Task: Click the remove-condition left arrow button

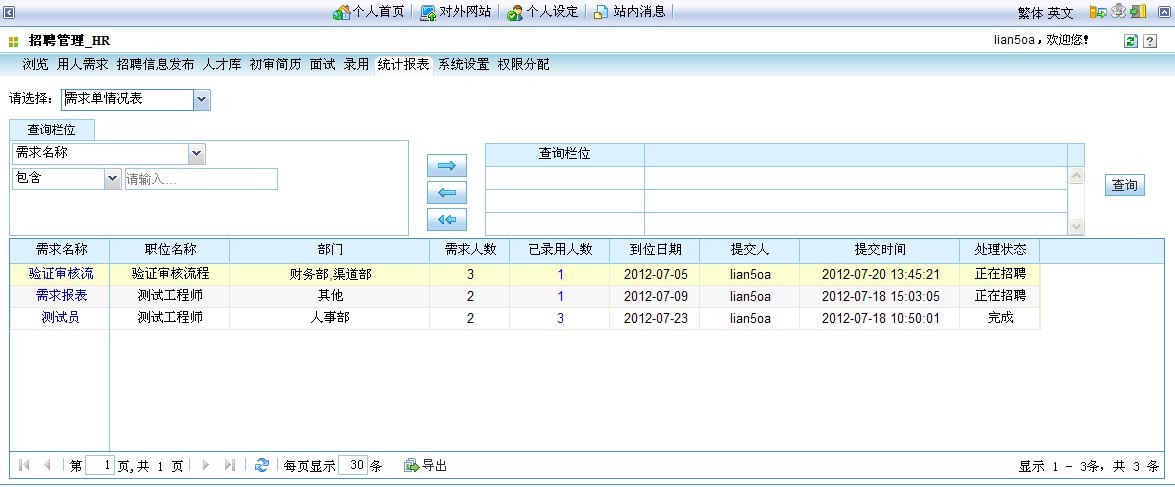Action: tap(447, 193)
